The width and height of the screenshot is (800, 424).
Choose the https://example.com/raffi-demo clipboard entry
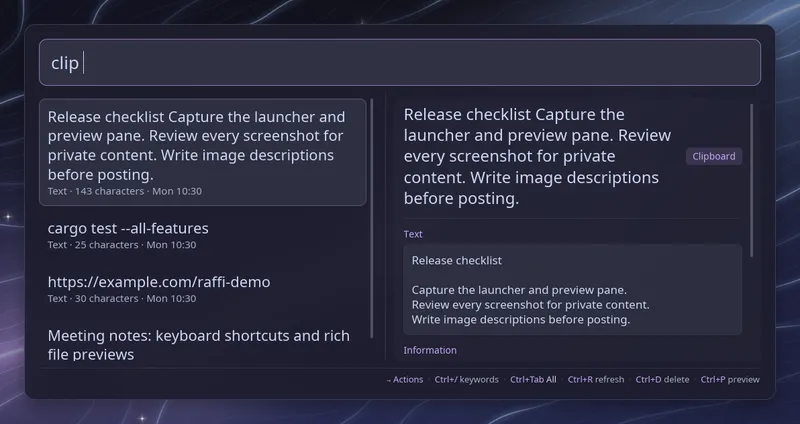pos(203,289)
